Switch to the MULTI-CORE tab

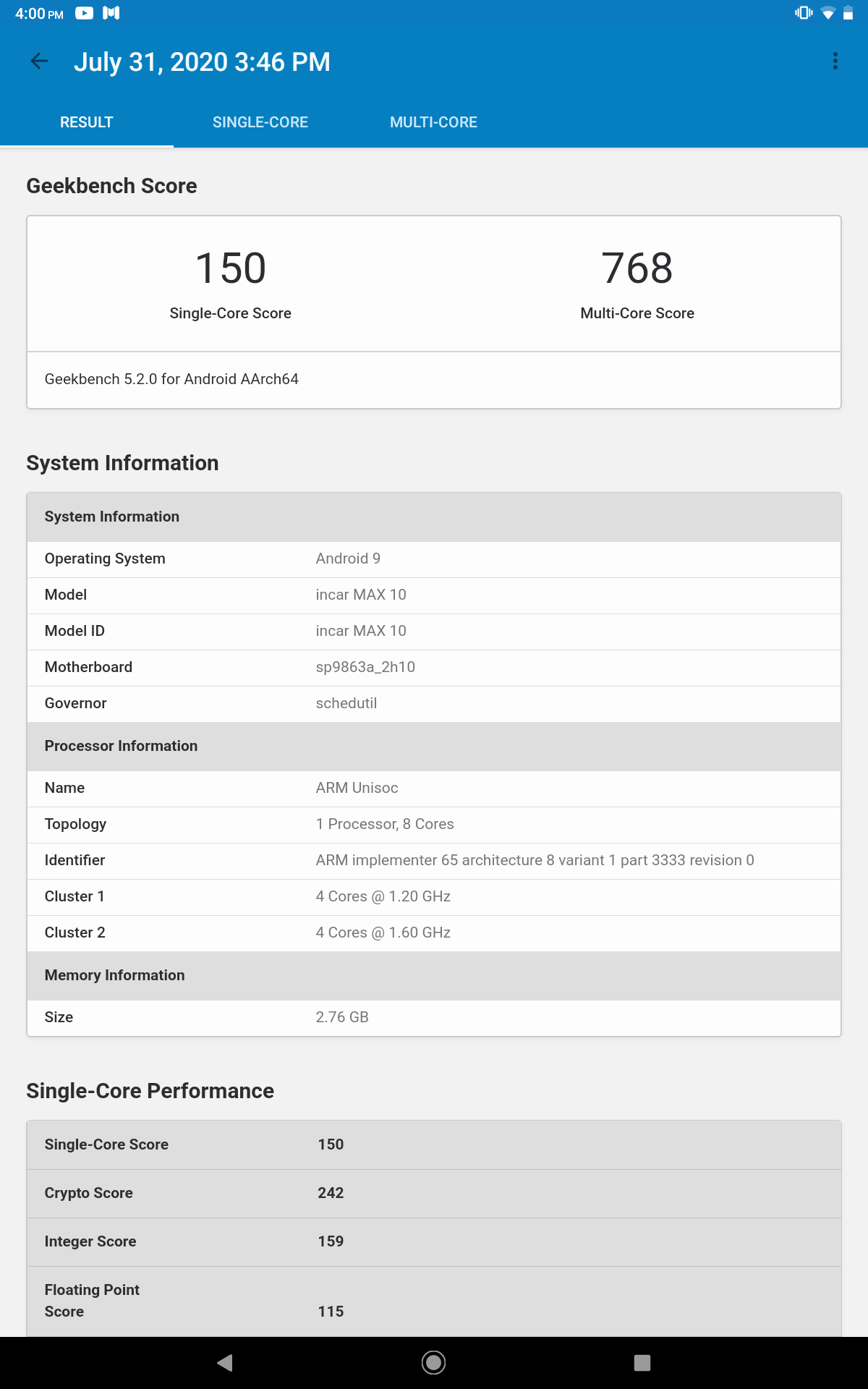point(433,122)
